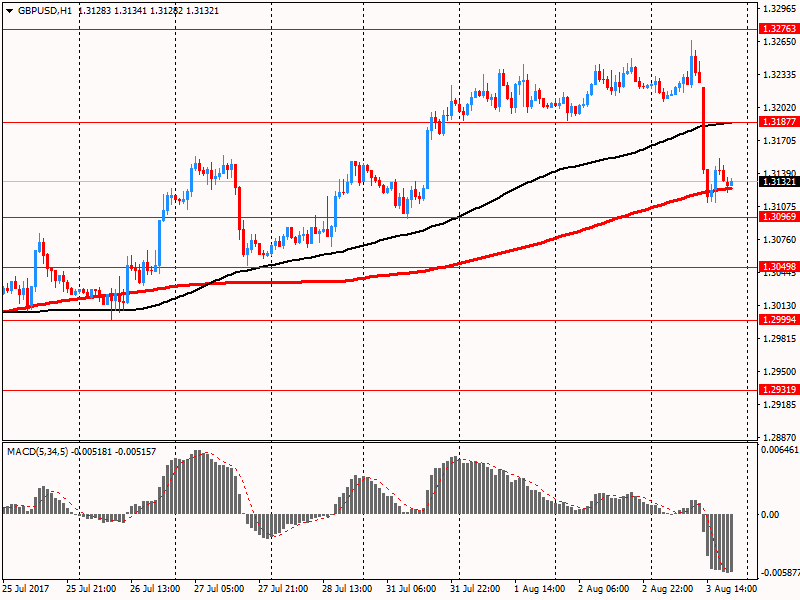Click the MACD scale value -0.005877
This screenshot has width=800, height=600.
(780, 573)
